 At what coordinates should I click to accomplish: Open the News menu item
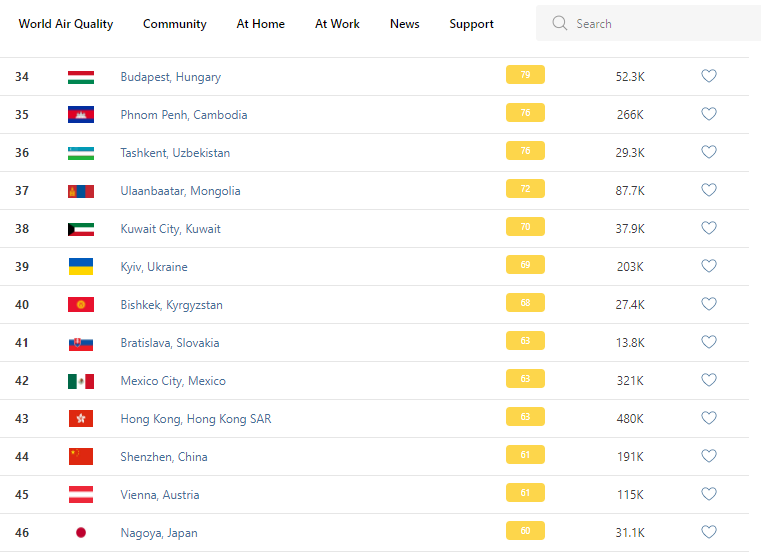405,24
